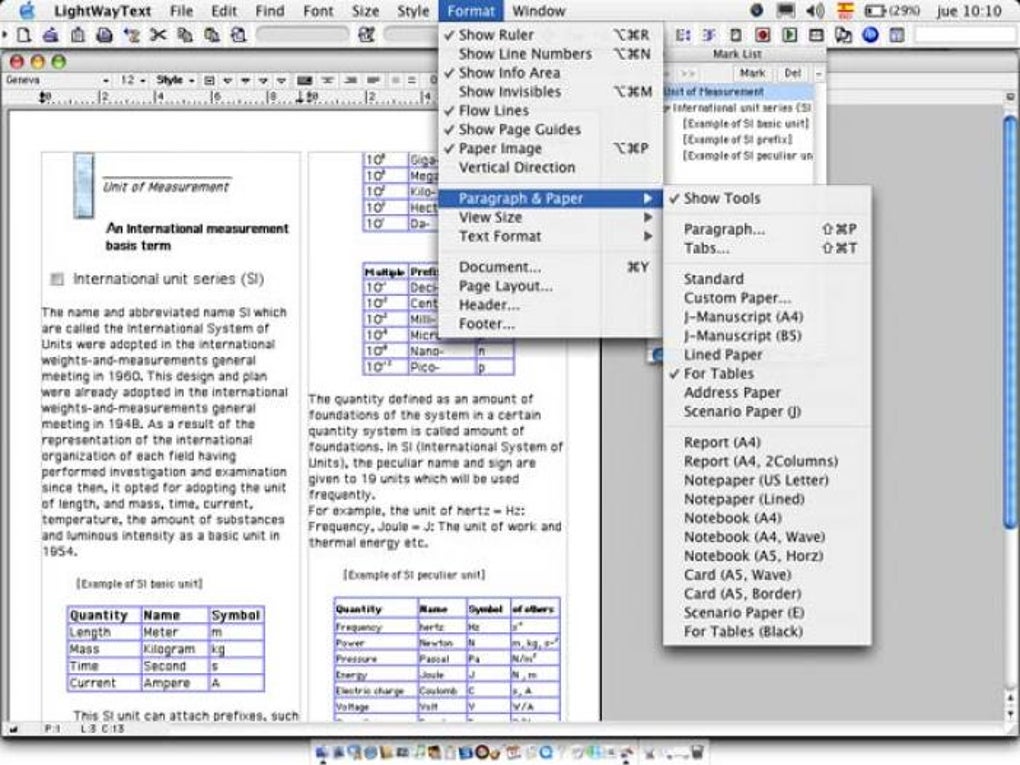Screen dimensions: 1020x765
Task: Choose Paragraph... in the submenu
Action: pos(767,228)
